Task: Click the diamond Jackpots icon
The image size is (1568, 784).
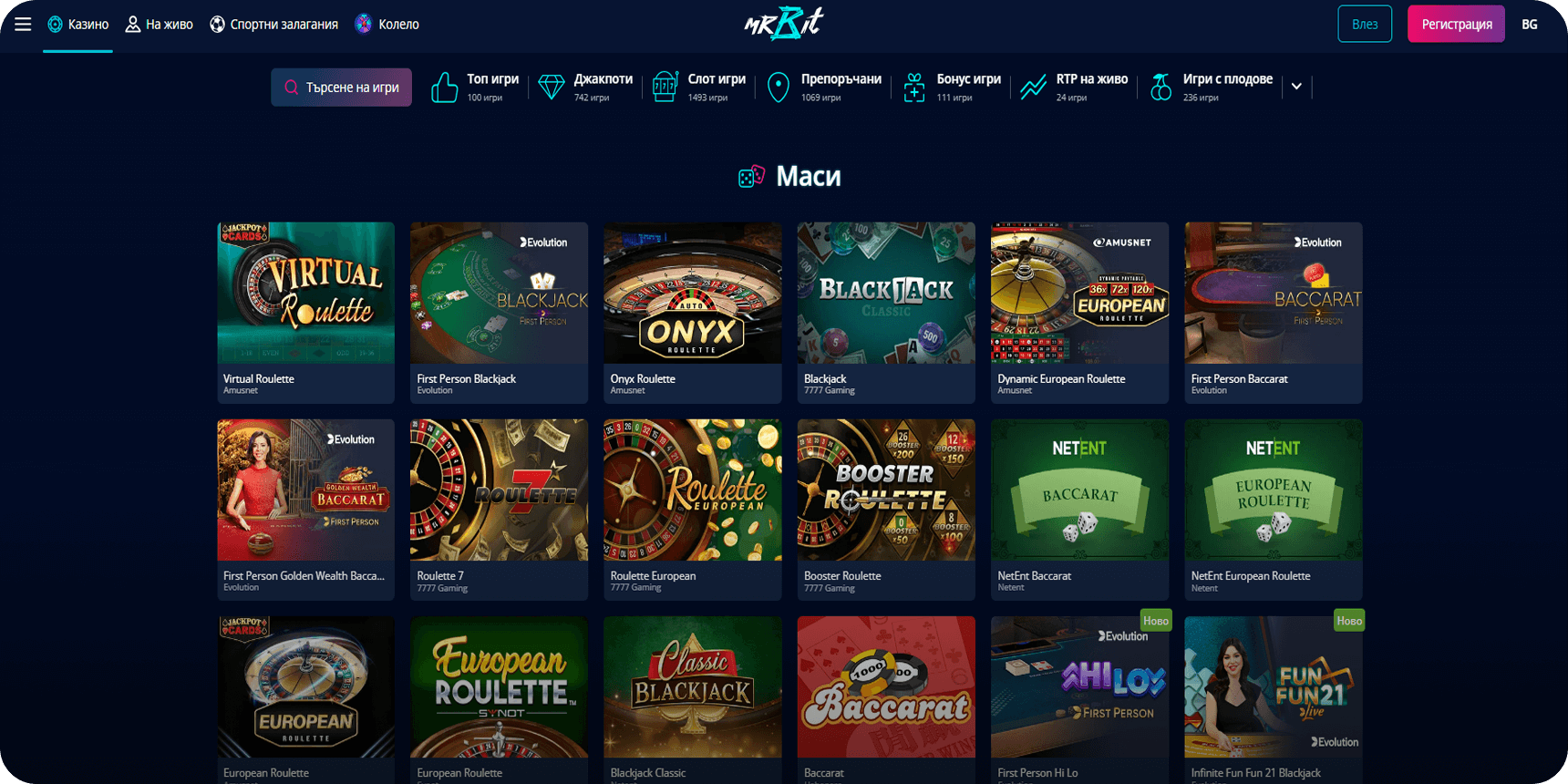Action: [x=552, y=88]
